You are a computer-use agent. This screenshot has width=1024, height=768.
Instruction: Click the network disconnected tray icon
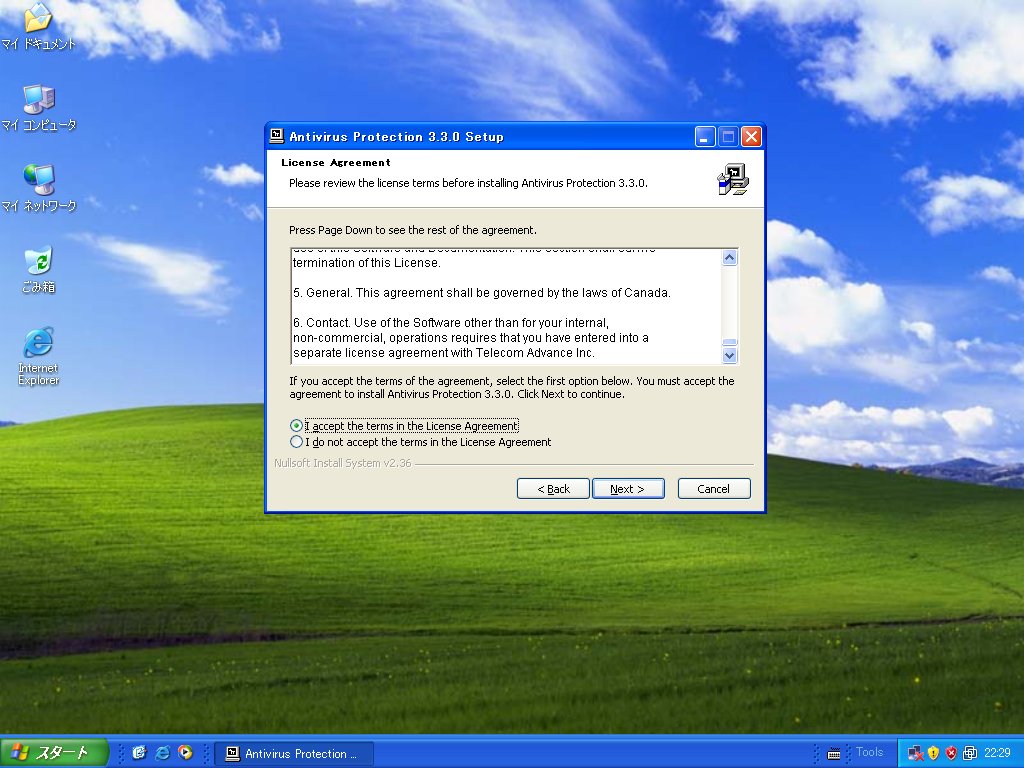916,754
